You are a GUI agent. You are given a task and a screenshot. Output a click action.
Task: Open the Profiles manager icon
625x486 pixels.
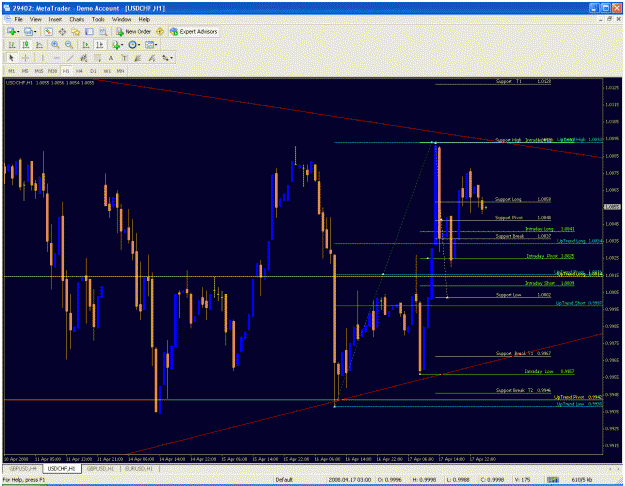point(28,31)
